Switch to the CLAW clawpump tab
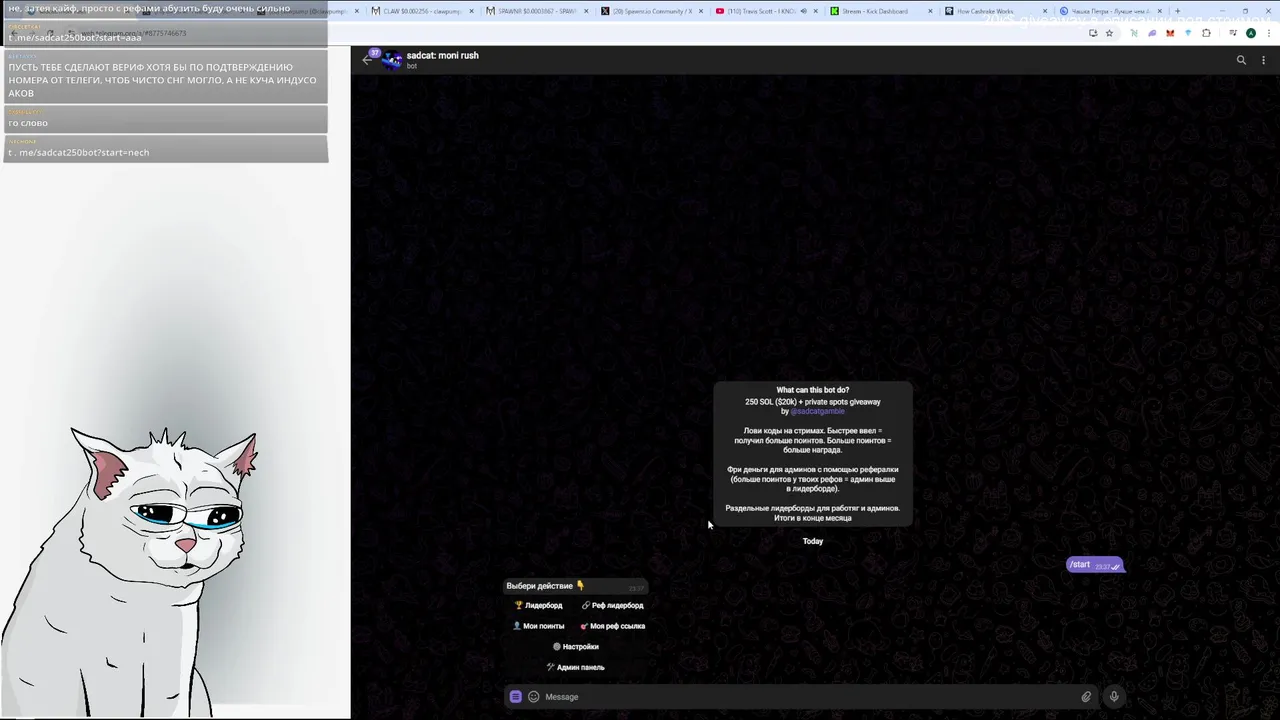Viewport: 1280px width, 720px height. tap(422, 11)
